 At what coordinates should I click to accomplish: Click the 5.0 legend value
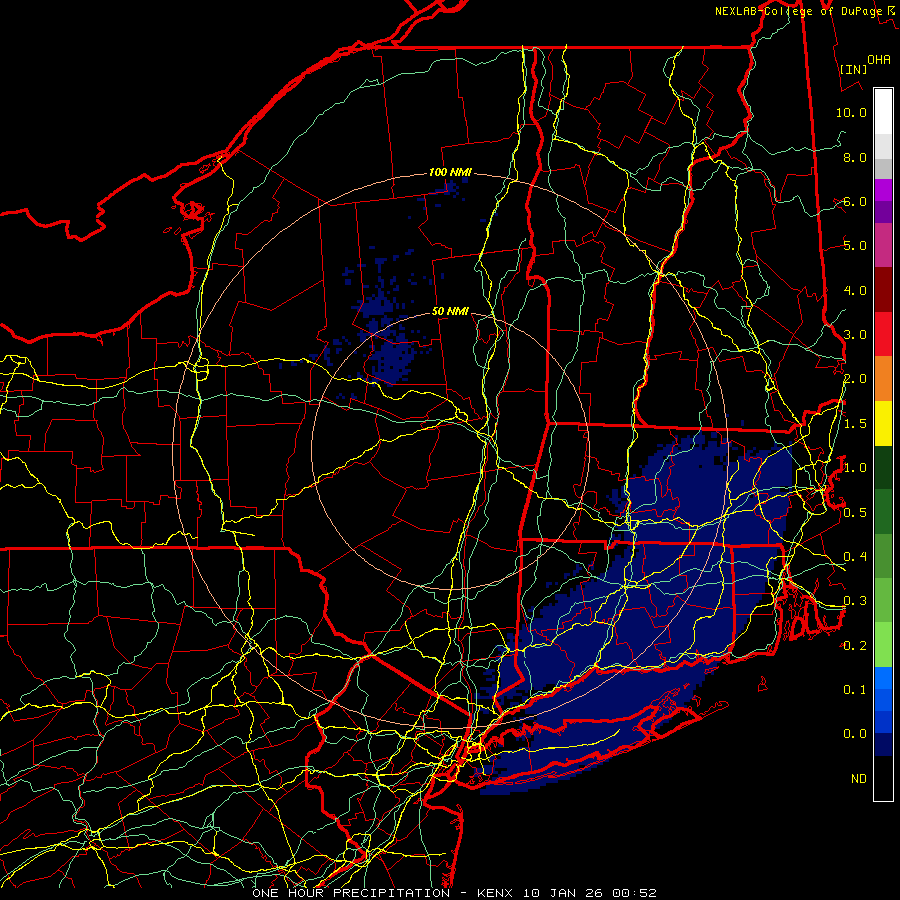point(855,246)
